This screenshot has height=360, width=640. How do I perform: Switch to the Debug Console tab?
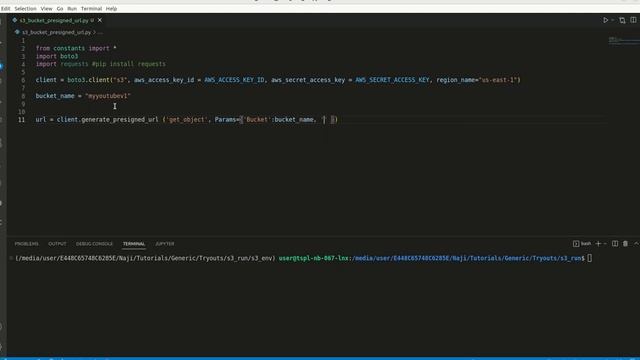pyautogui.click(x=94, y=244)
